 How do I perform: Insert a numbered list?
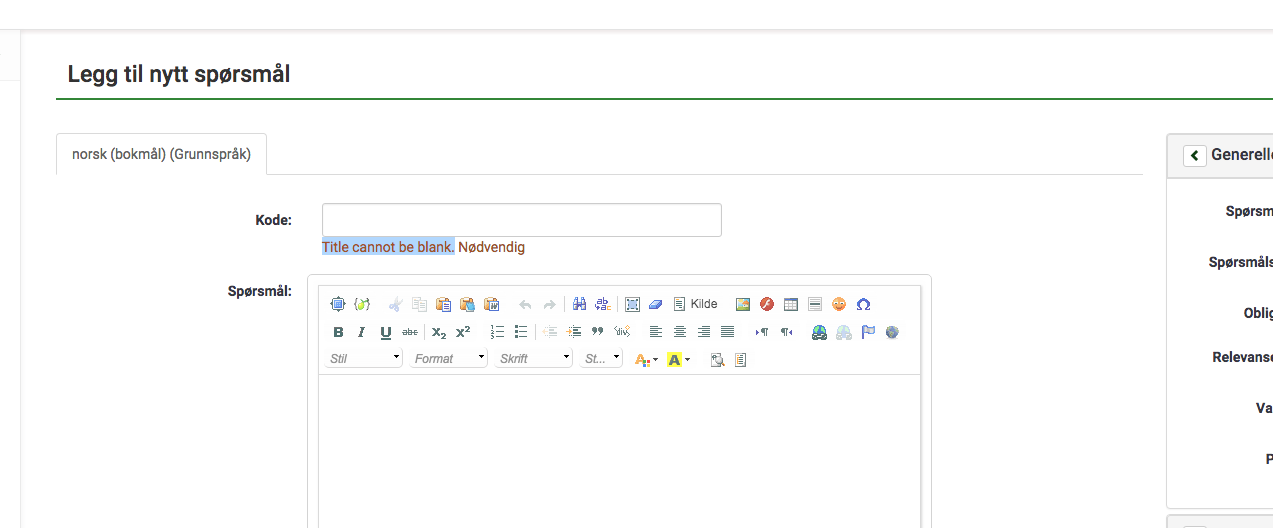pos(497,332)
